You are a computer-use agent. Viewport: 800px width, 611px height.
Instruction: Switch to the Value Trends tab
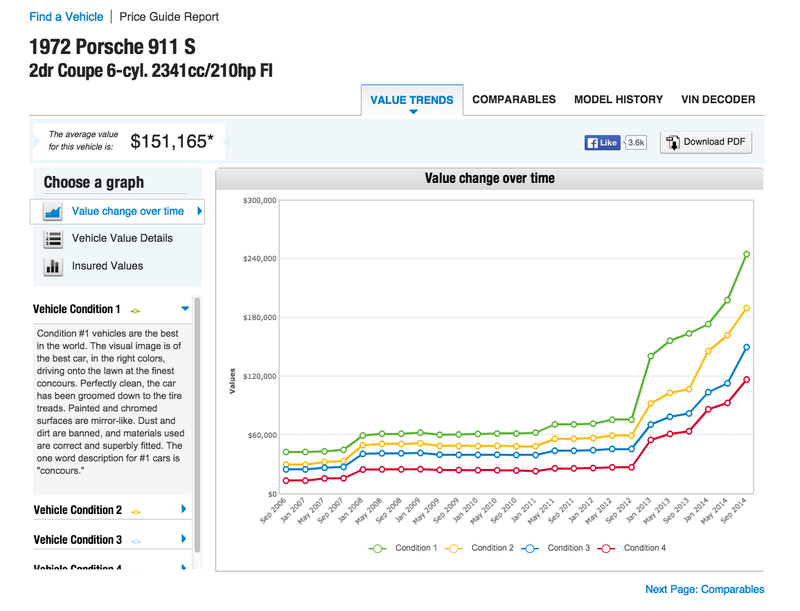tap(412, 100)
